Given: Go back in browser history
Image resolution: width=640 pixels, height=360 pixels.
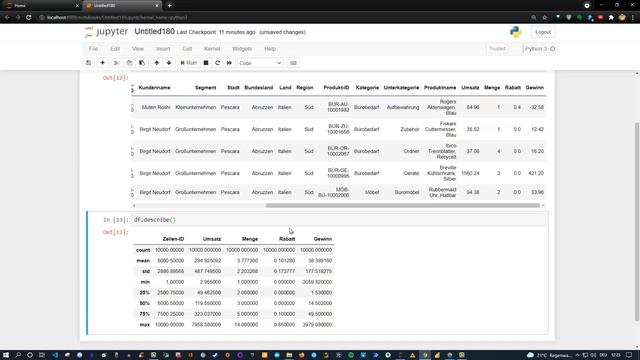Looking at the screenshot, I should pos(7,18).
